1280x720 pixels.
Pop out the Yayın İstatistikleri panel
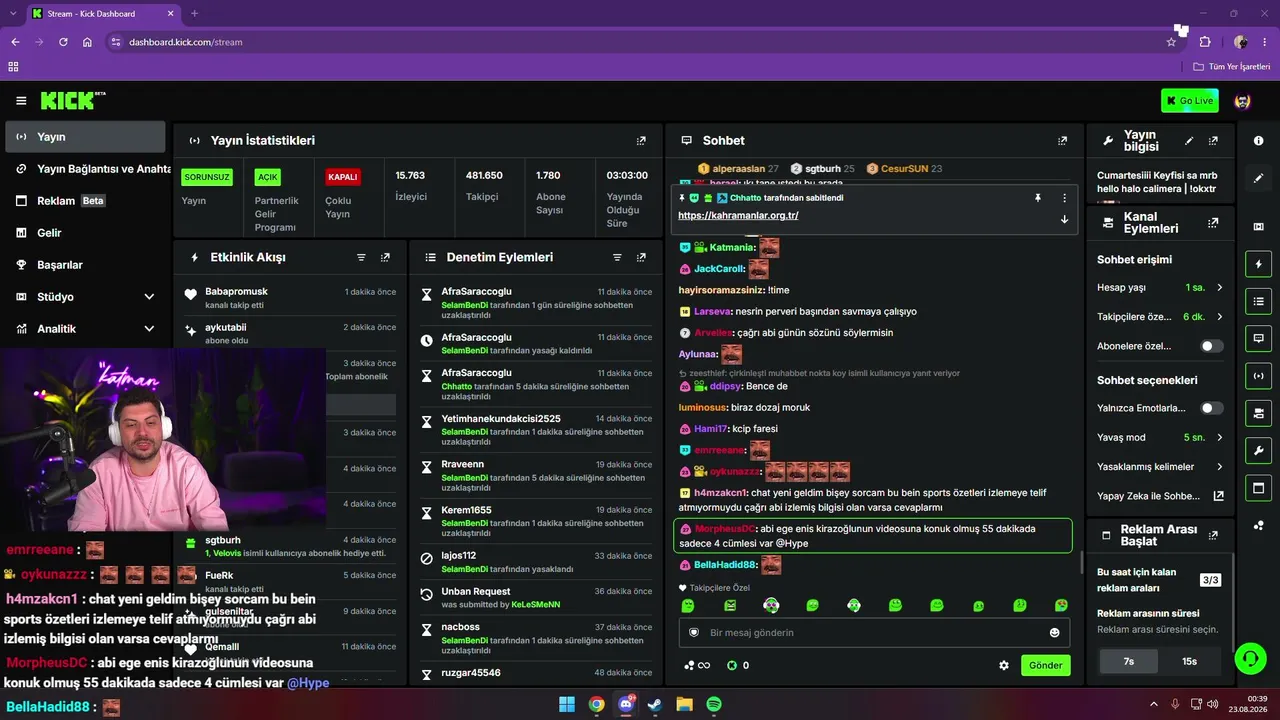641,141
